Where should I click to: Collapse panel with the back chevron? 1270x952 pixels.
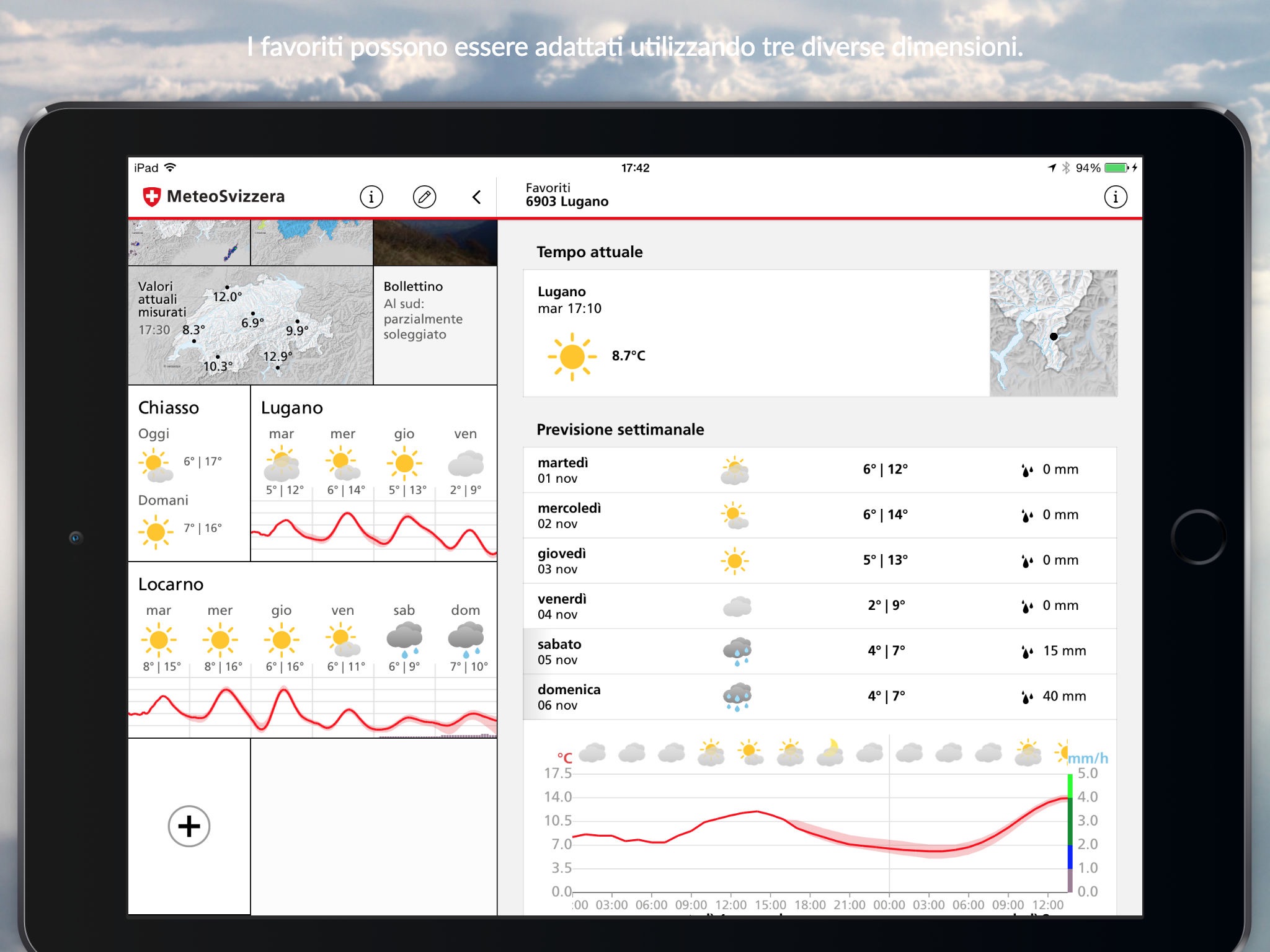[476, 197]
